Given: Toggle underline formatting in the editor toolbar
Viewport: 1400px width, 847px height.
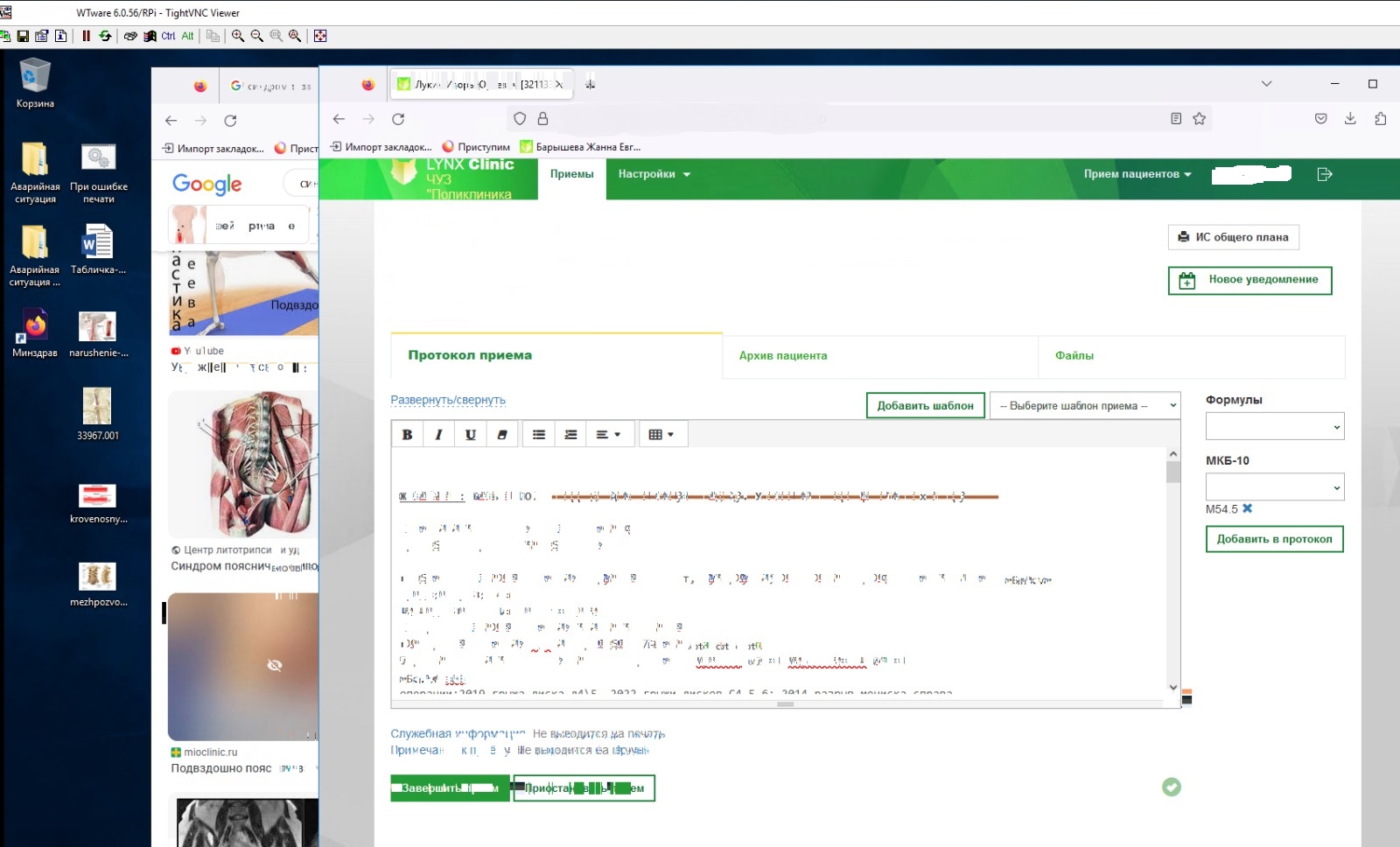Looking at the screenshot, I should click(471, 435).
